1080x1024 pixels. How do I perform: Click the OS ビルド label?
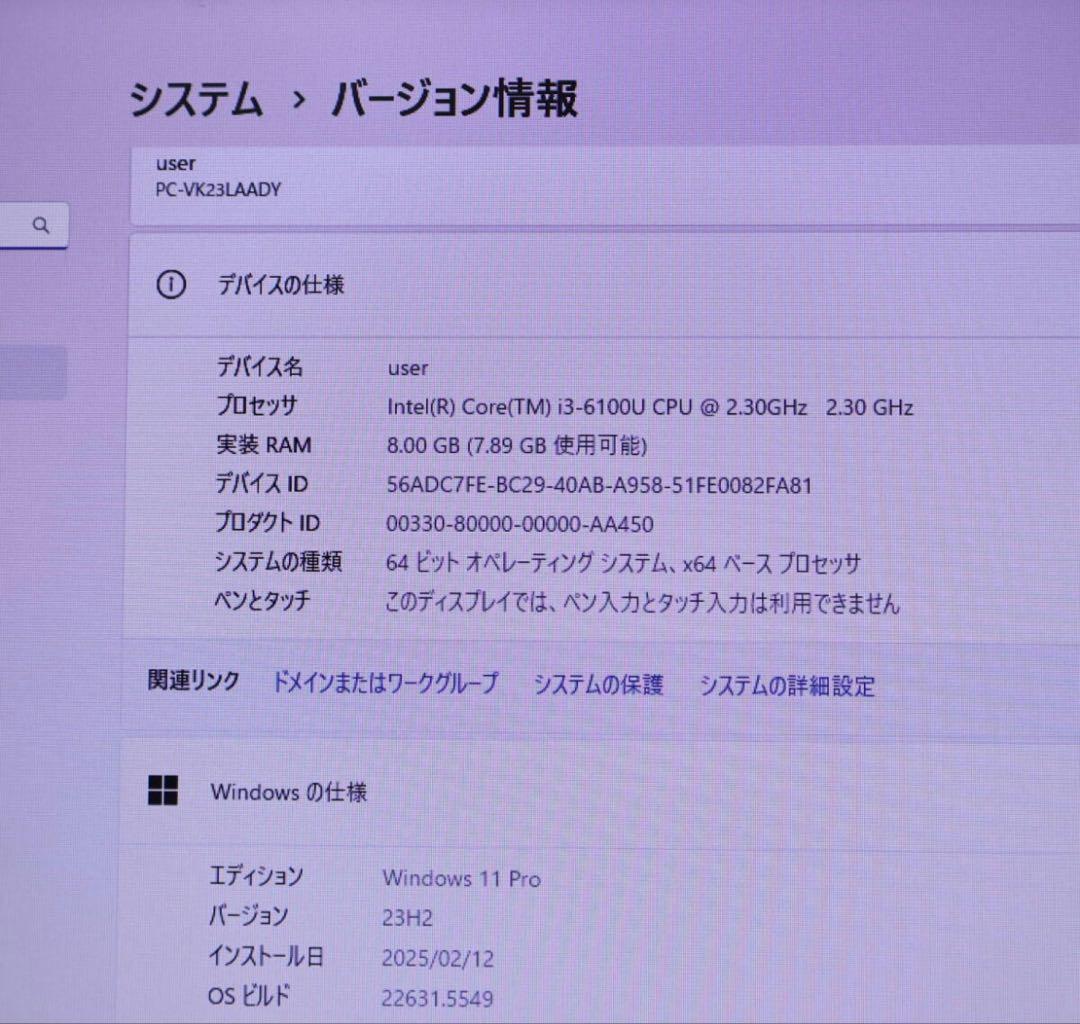(x=249, y=995)
